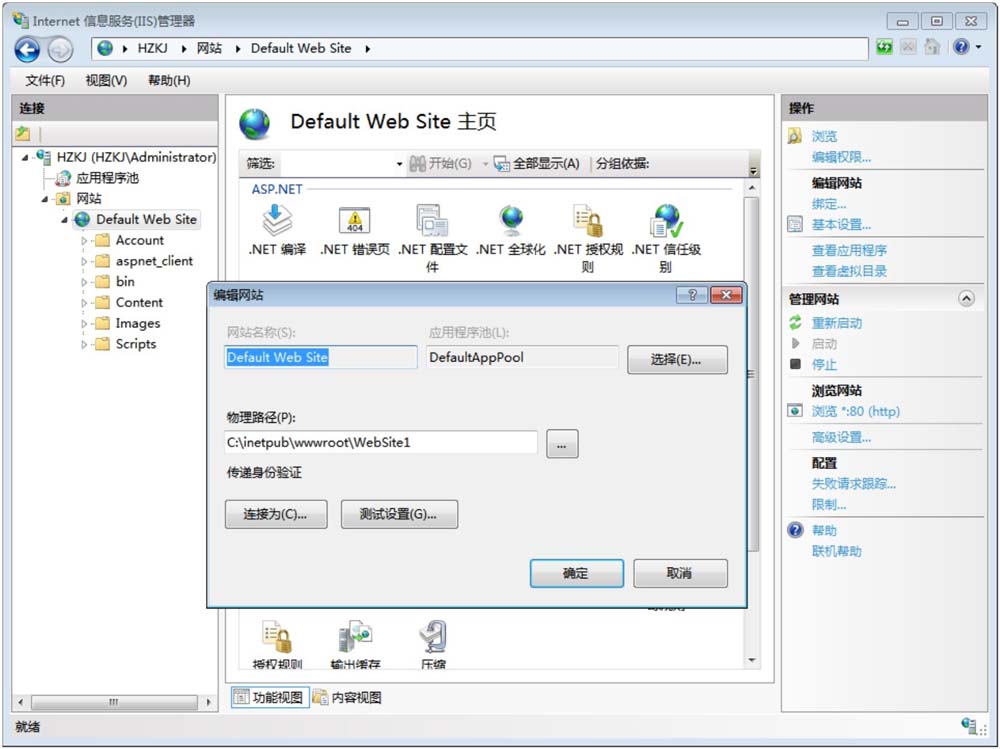The height and width of the screenshot is (749, 1000).
Task: Switch to 内容视图 tab
Action: pos(348,697)
